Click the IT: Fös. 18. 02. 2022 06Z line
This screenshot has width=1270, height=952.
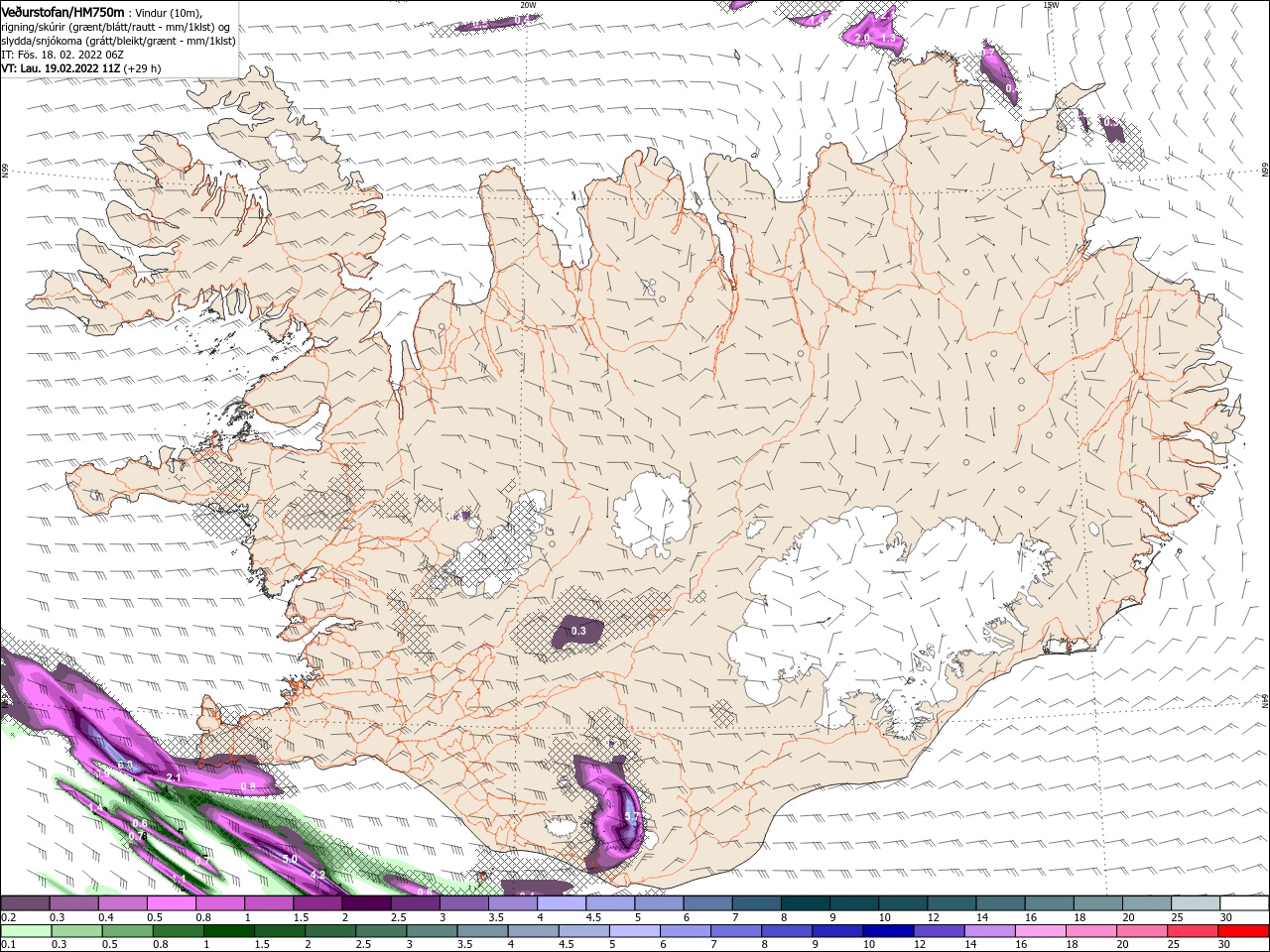point(63,55)
